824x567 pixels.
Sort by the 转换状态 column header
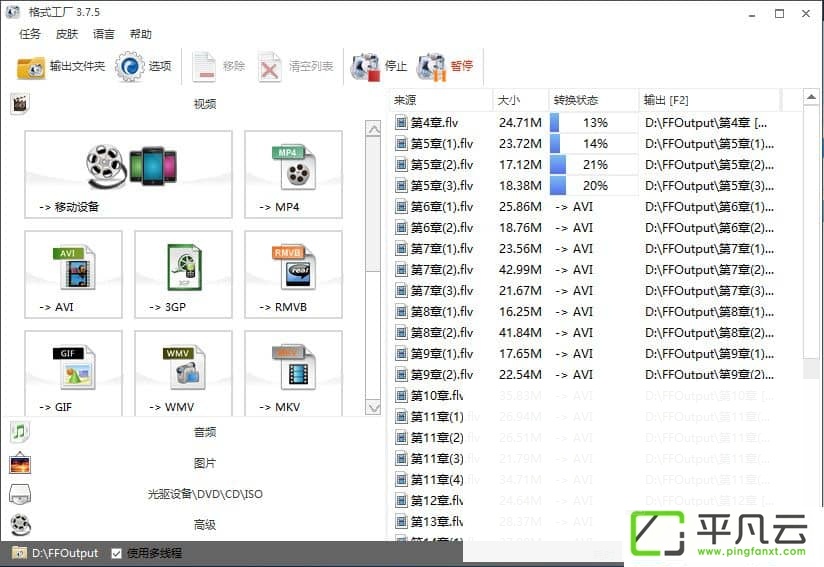pyautogui.click(x=594, y=100)
